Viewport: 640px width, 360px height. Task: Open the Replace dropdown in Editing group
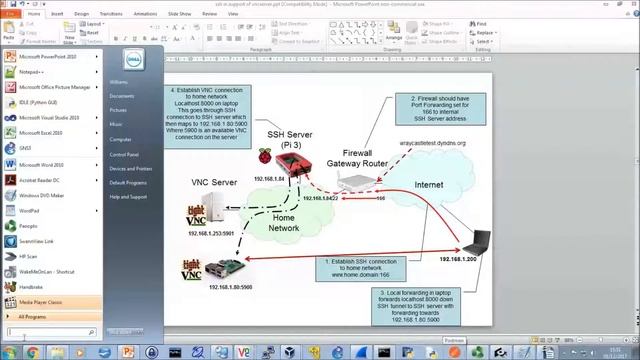click(x=483, y=33)
